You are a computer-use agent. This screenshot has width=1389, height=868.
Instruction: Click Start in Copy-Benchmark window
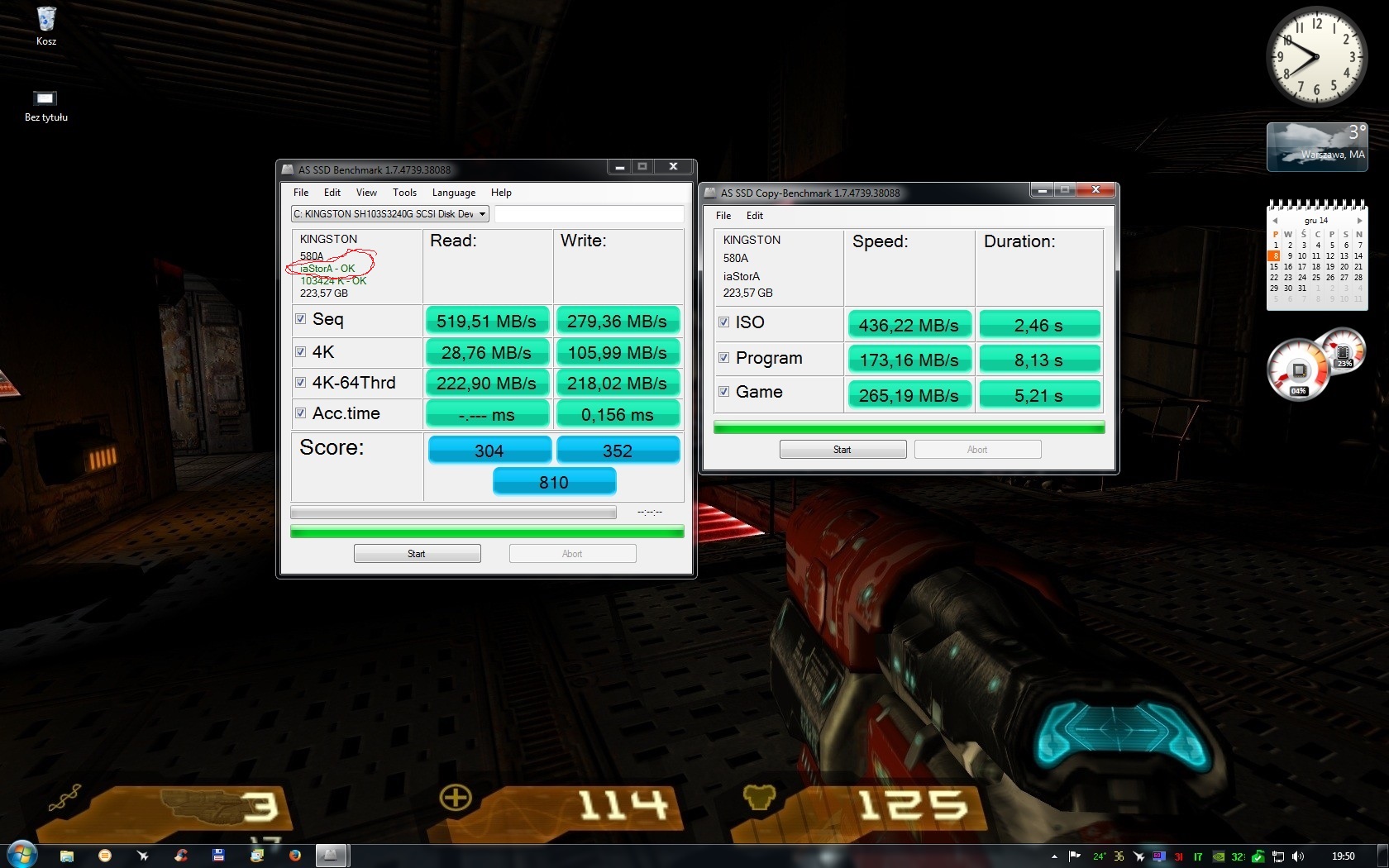(x=842, y=450)
